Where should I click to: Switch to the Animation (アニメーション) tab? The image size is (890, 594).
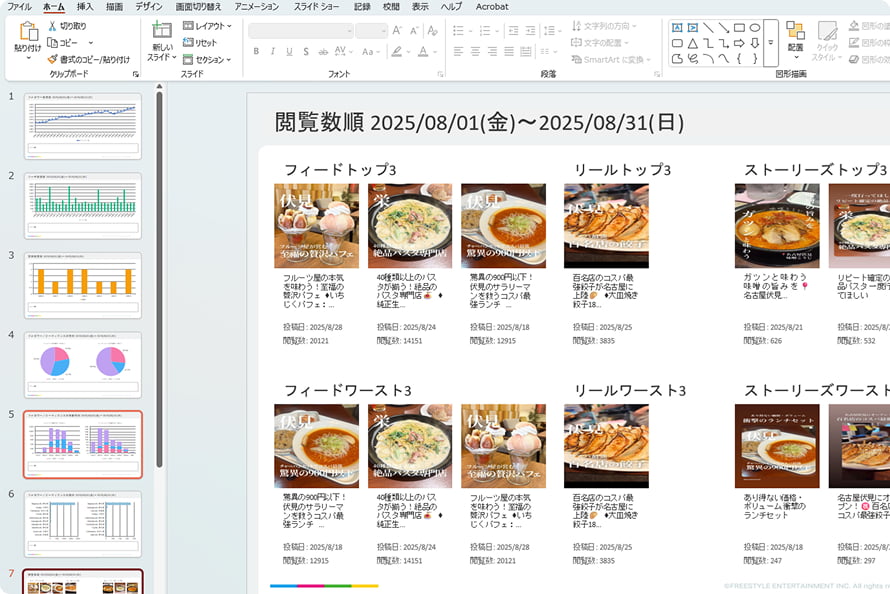pyautogui.click(x=257, y=6)
